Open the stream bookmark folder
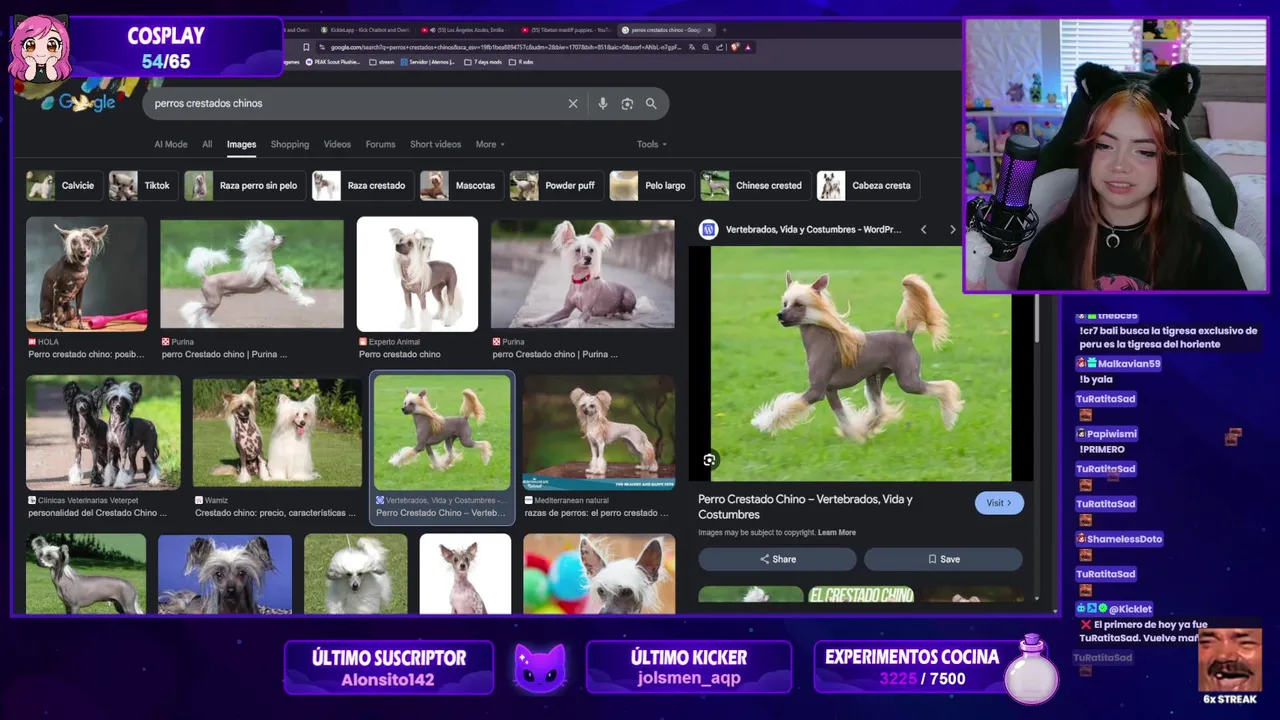 (382, 62)
